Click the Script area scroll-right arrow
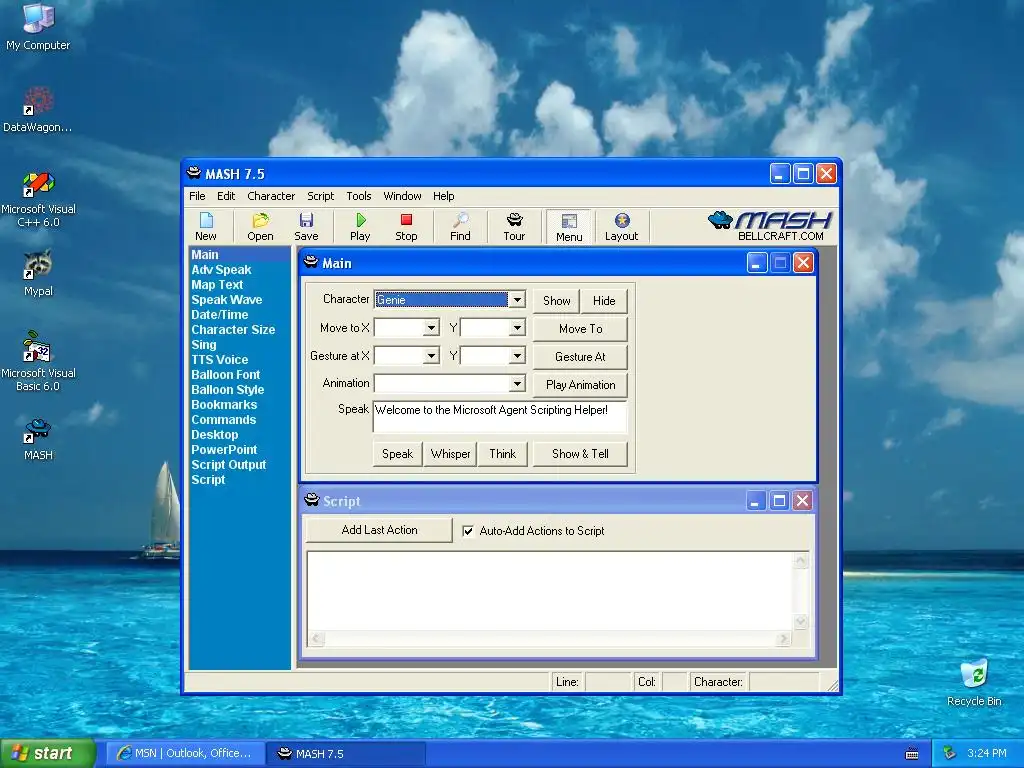 (x=783, y=639)
